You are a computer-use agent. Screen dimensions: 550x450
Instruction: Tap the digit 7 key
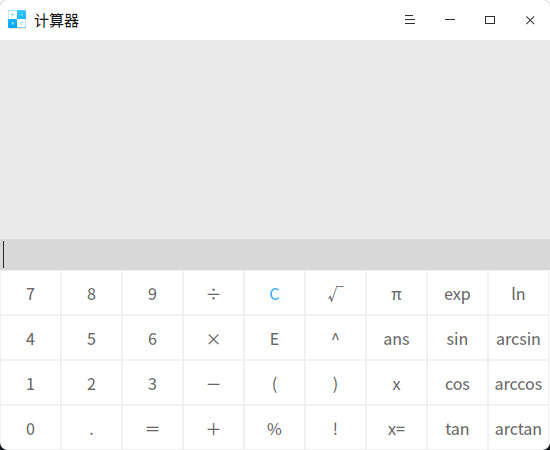[31, 294]
